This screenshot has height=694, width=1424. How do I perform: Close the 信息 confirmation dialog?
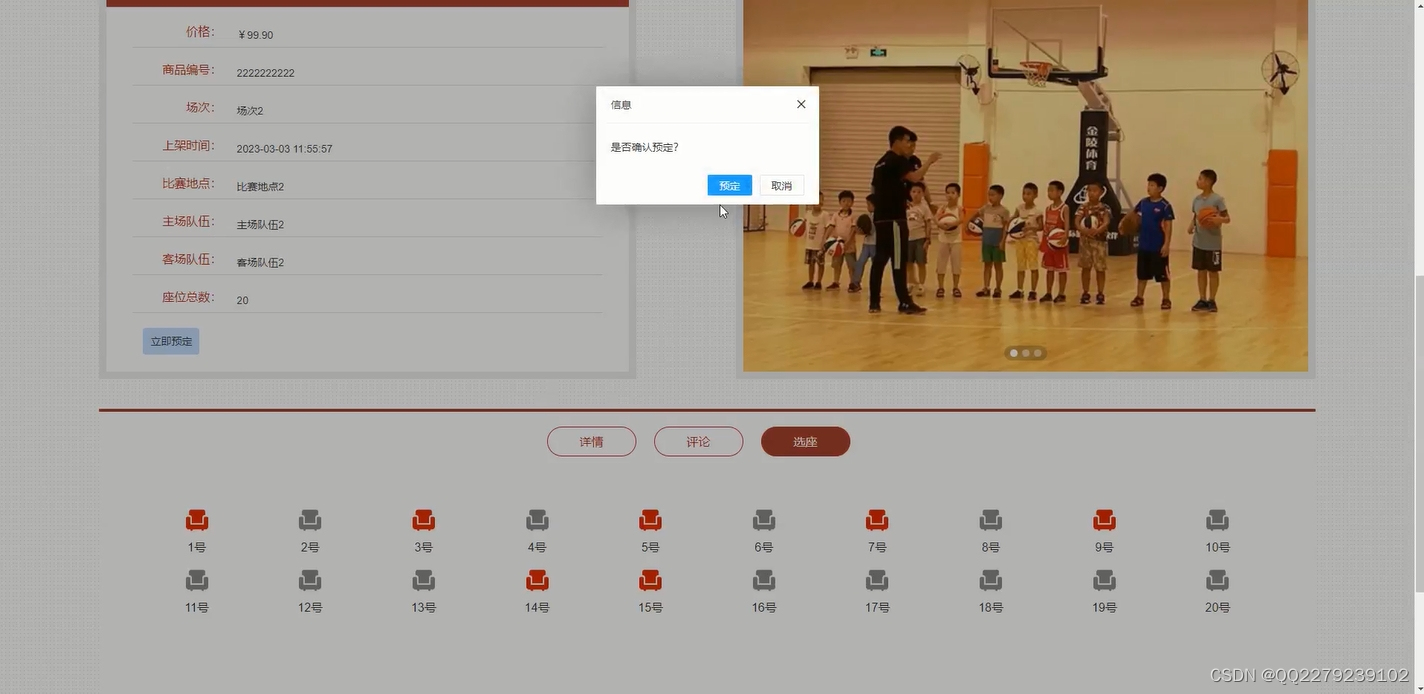click(800, 104)
